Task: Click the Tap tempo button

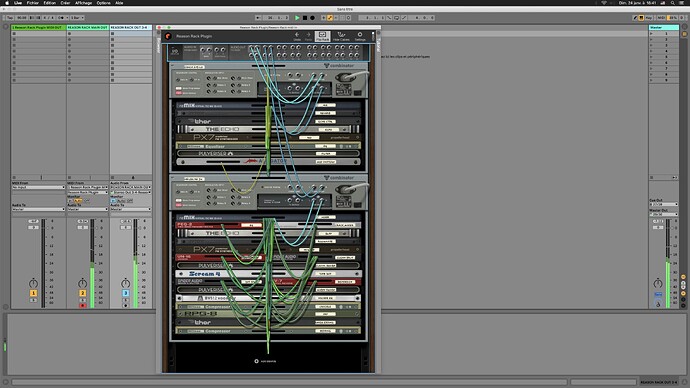Action: (x=10, y=18)
